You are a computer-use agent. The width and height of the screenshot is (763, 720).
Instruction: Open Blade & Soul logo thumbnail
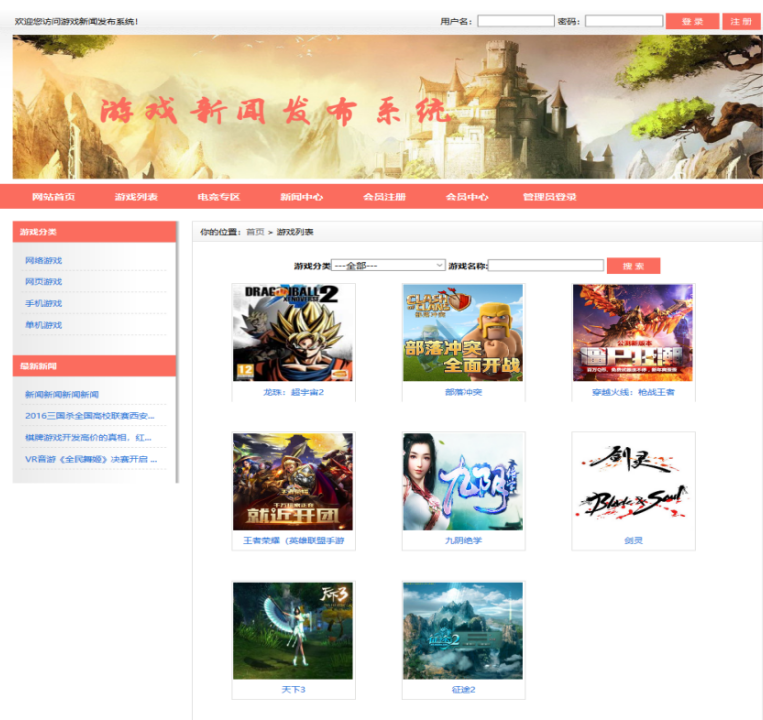click(x=633, y=482)
